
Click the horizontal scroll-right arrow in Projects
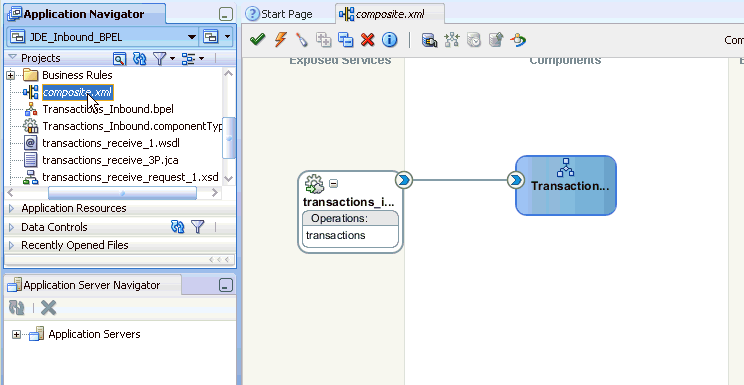[215, 193]
